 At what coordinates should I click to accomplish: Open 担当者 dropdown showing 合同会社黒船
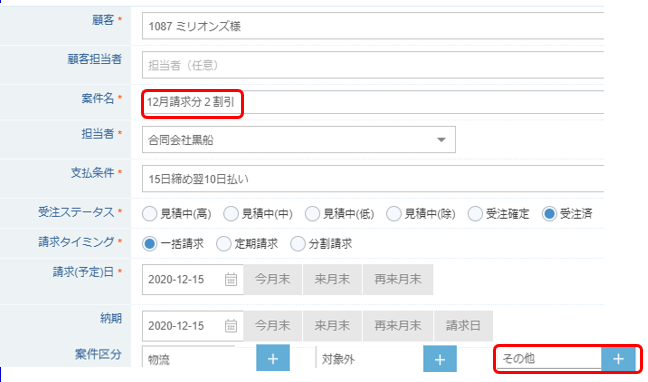298,140
